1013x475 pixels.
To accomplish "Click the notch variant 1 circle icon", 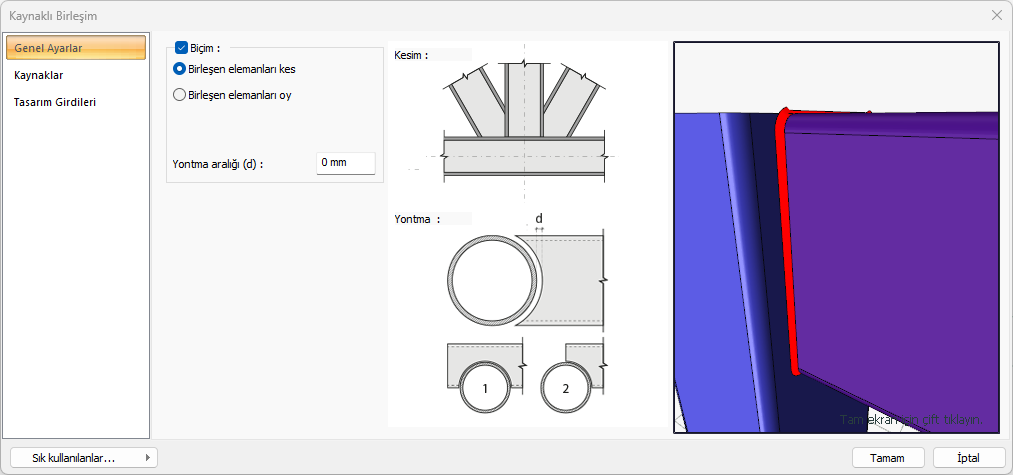I will pos(485,388).
